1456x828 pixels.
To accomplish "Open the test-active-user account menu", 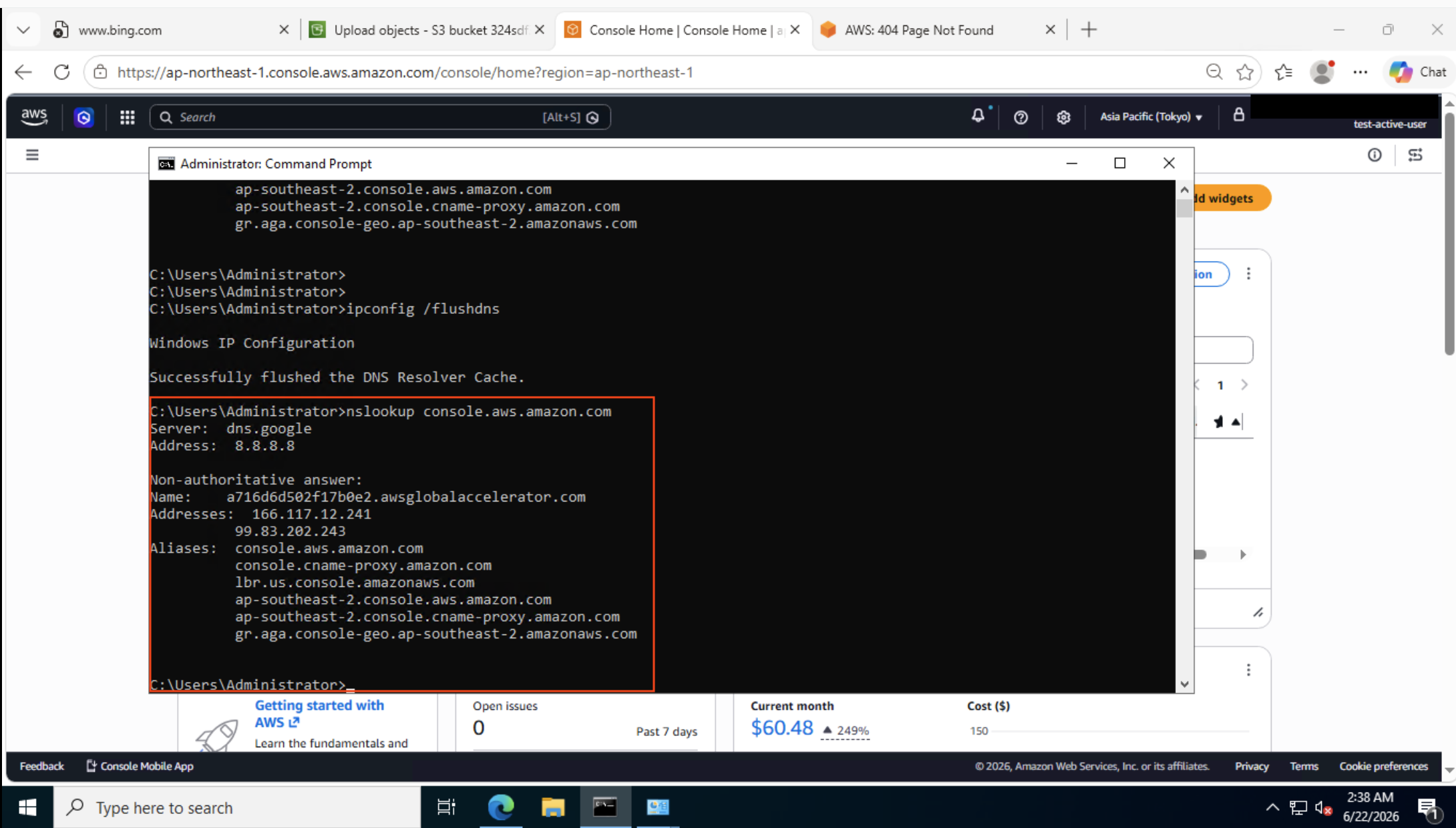I will (x=1389, y=124).
